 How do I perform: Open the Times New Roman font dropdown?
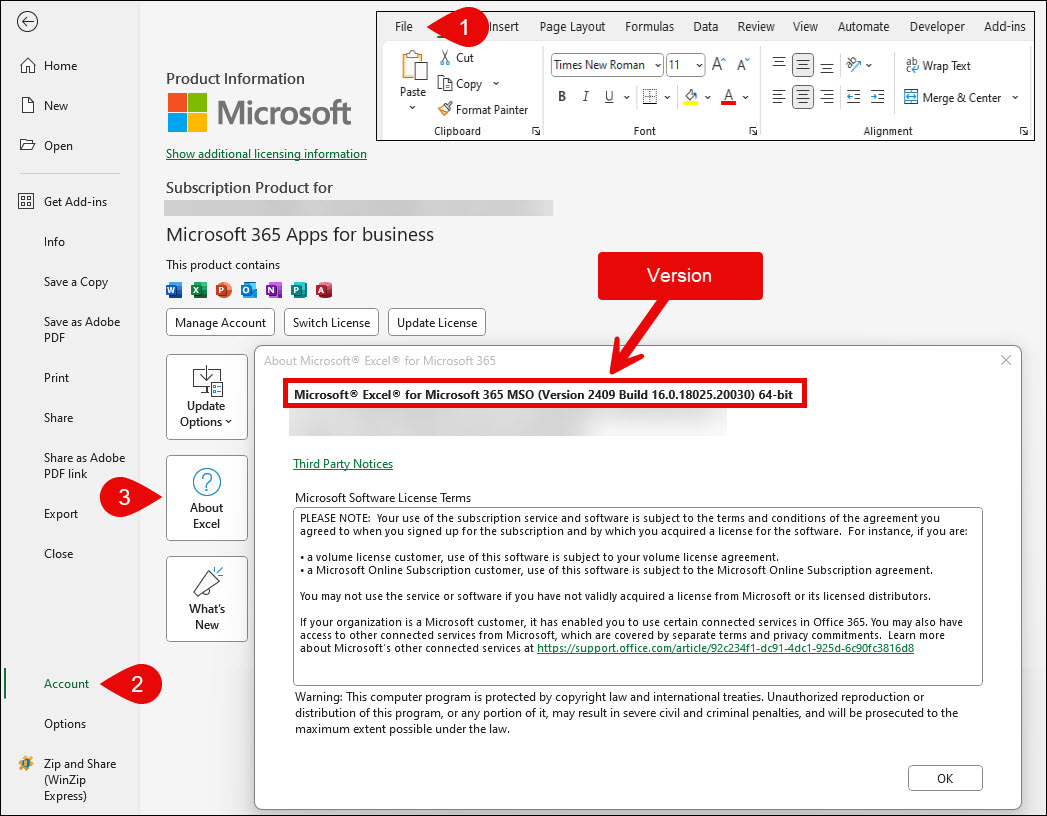pos(607,65)
